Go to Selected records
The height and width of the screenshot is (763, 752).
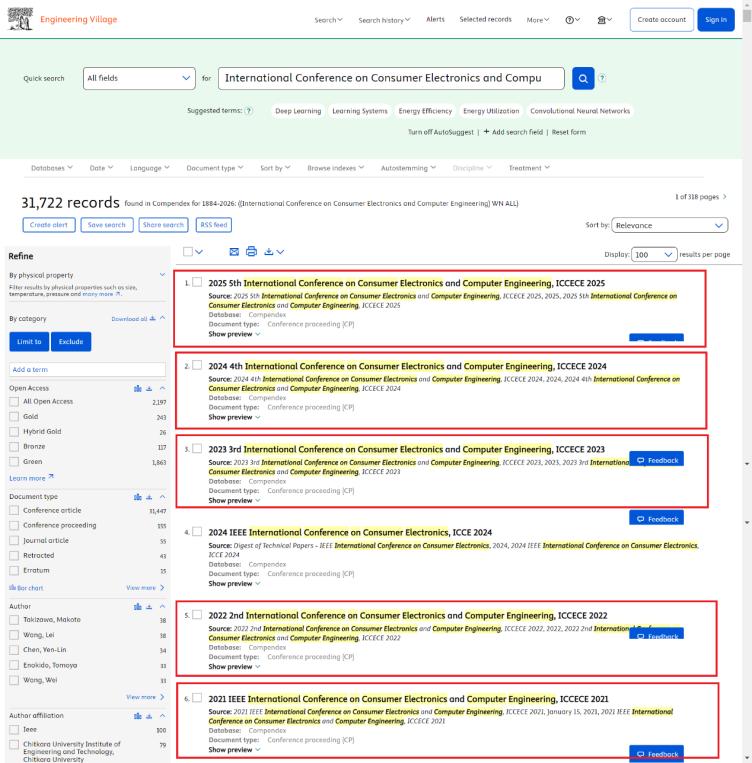[x=485, y=20]
